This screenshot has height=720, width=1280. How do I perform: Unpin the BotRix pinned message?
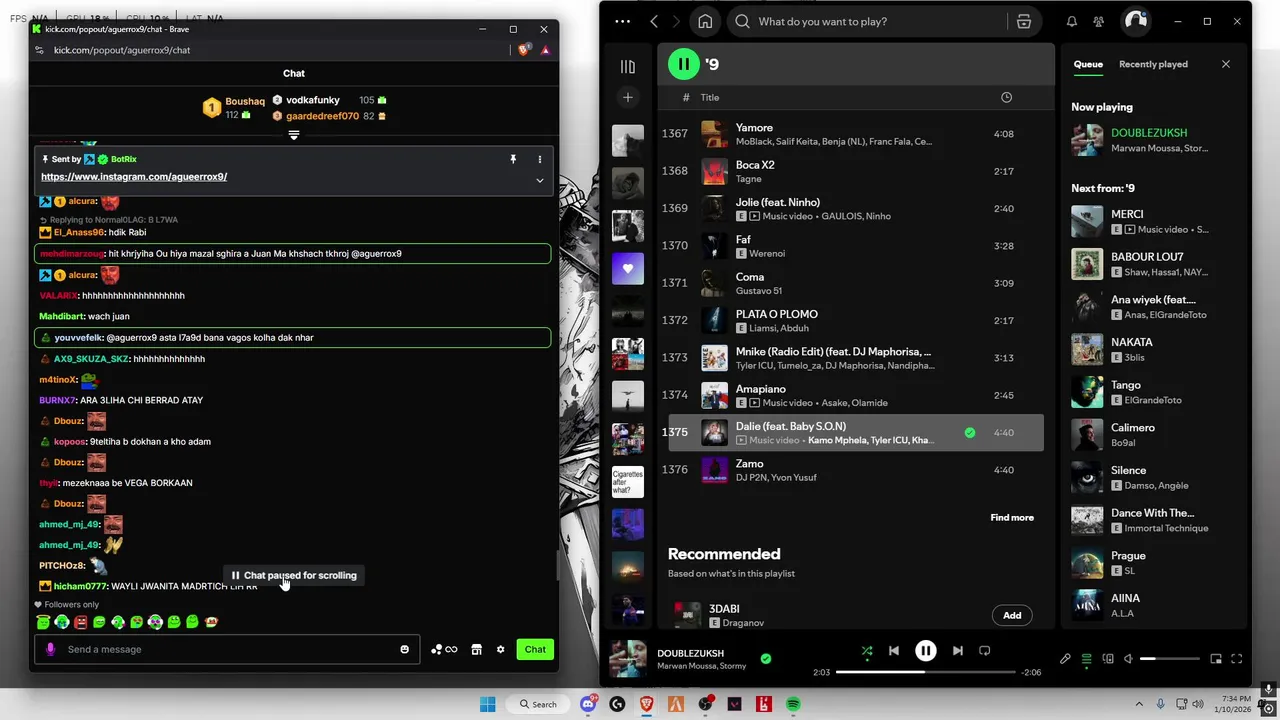(513, 159)
